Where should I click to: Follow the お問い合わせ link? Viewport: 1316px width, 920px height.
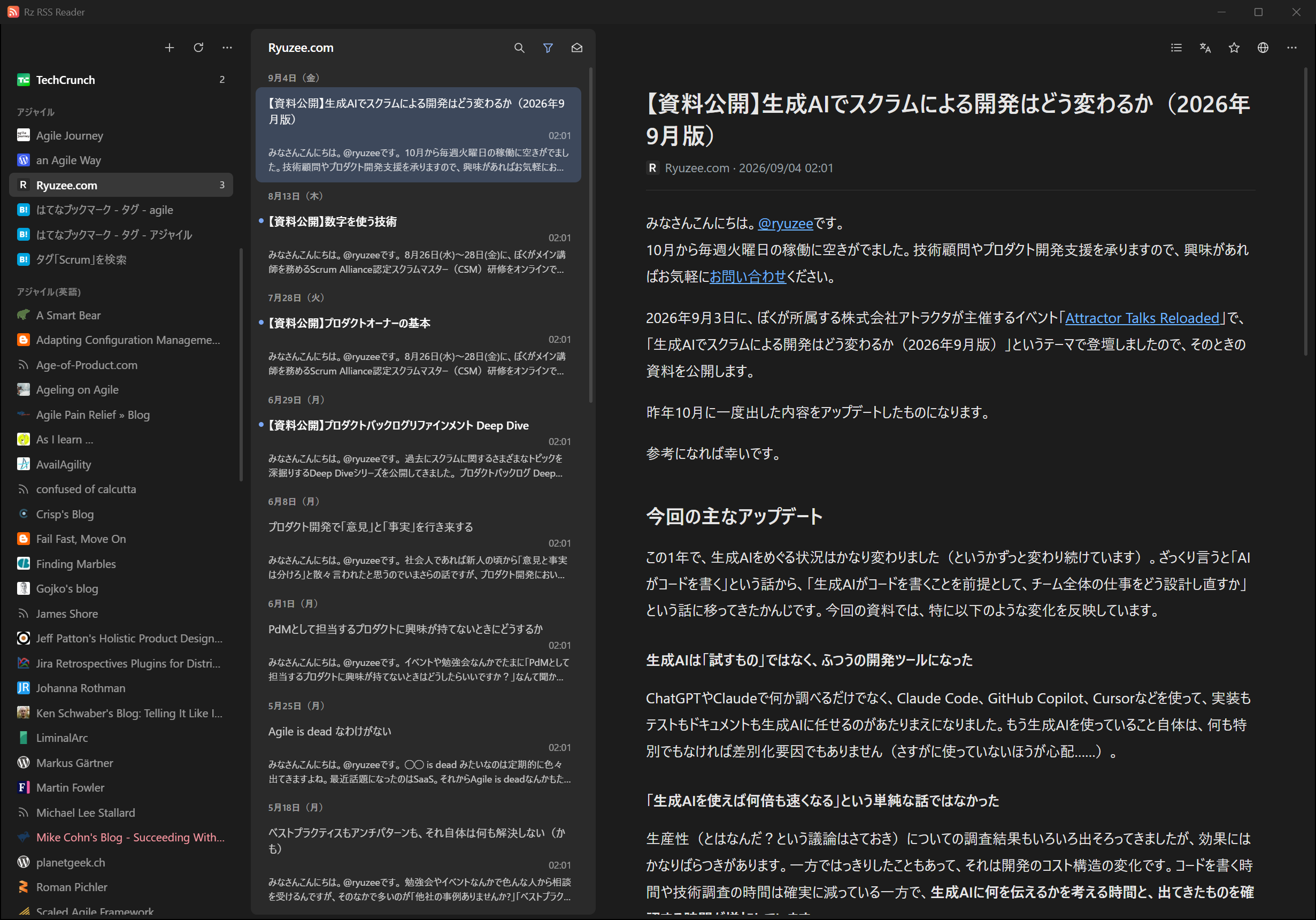(x=748, y=277)
